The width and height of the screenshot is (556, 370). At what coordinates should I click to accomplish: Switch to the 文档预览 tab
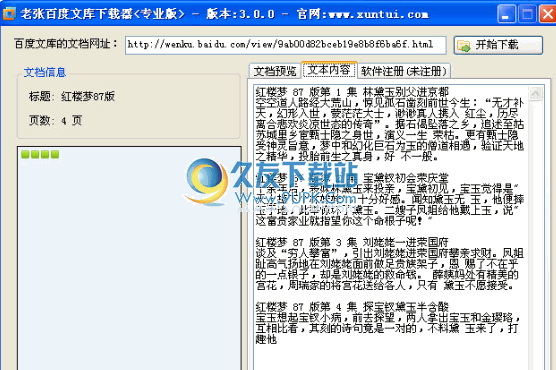pyautogui.click(x=275, y=71)
